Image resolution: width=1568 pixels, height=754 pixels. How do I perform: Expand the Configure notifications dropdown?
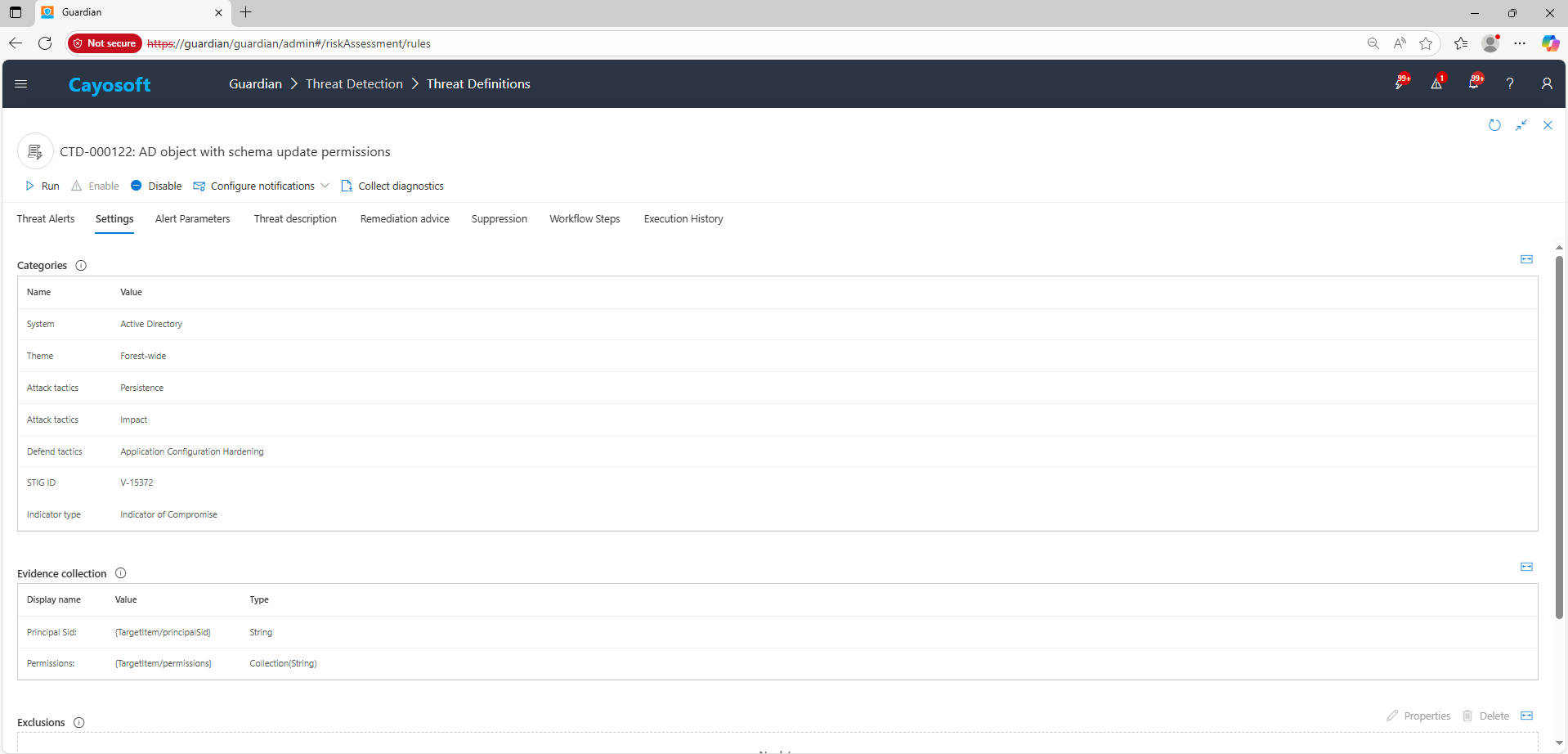325,186
